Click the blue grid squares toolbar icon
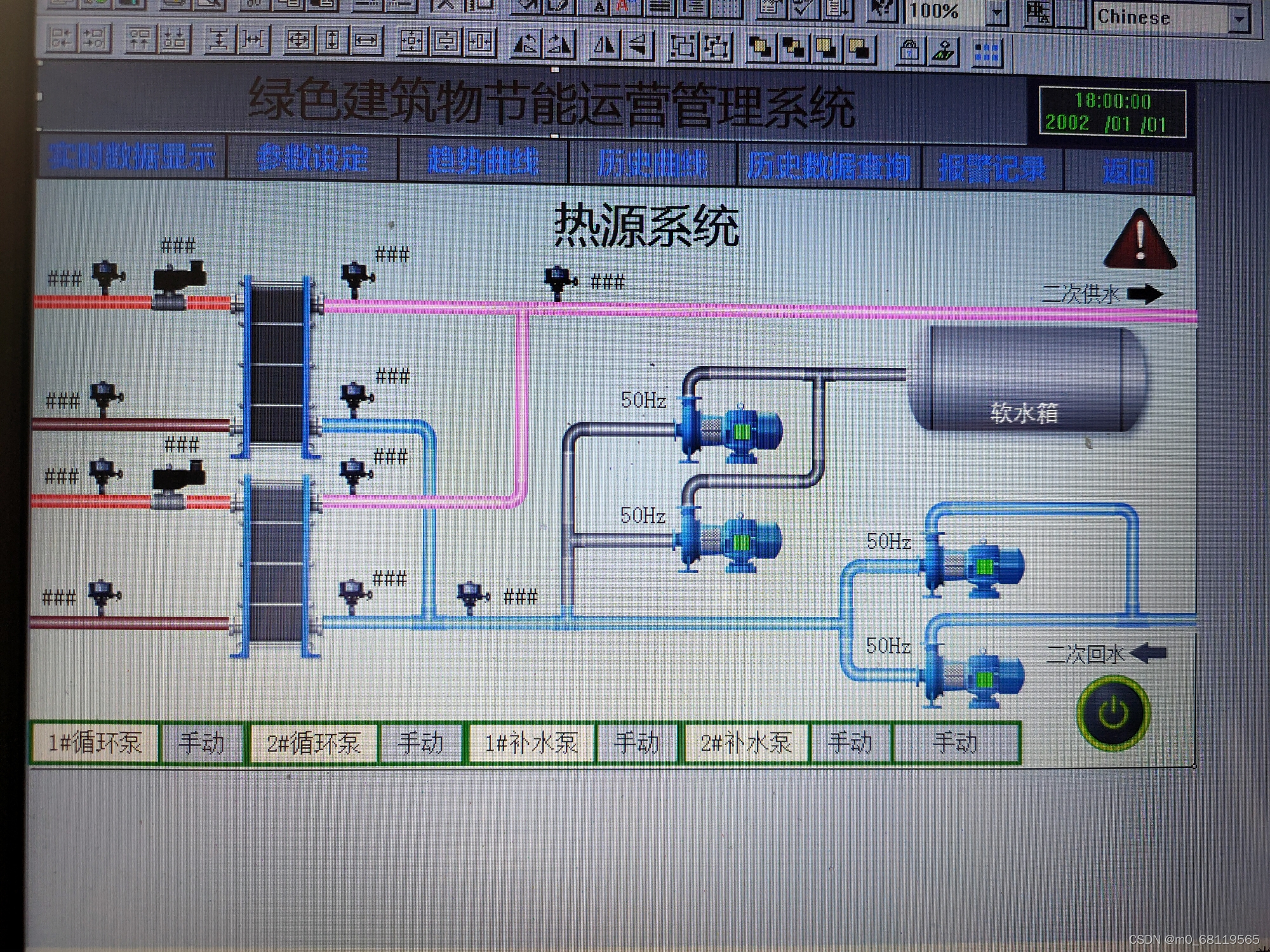The width and height of the screenshot is (1270, 952). click(x=986, y=53)
